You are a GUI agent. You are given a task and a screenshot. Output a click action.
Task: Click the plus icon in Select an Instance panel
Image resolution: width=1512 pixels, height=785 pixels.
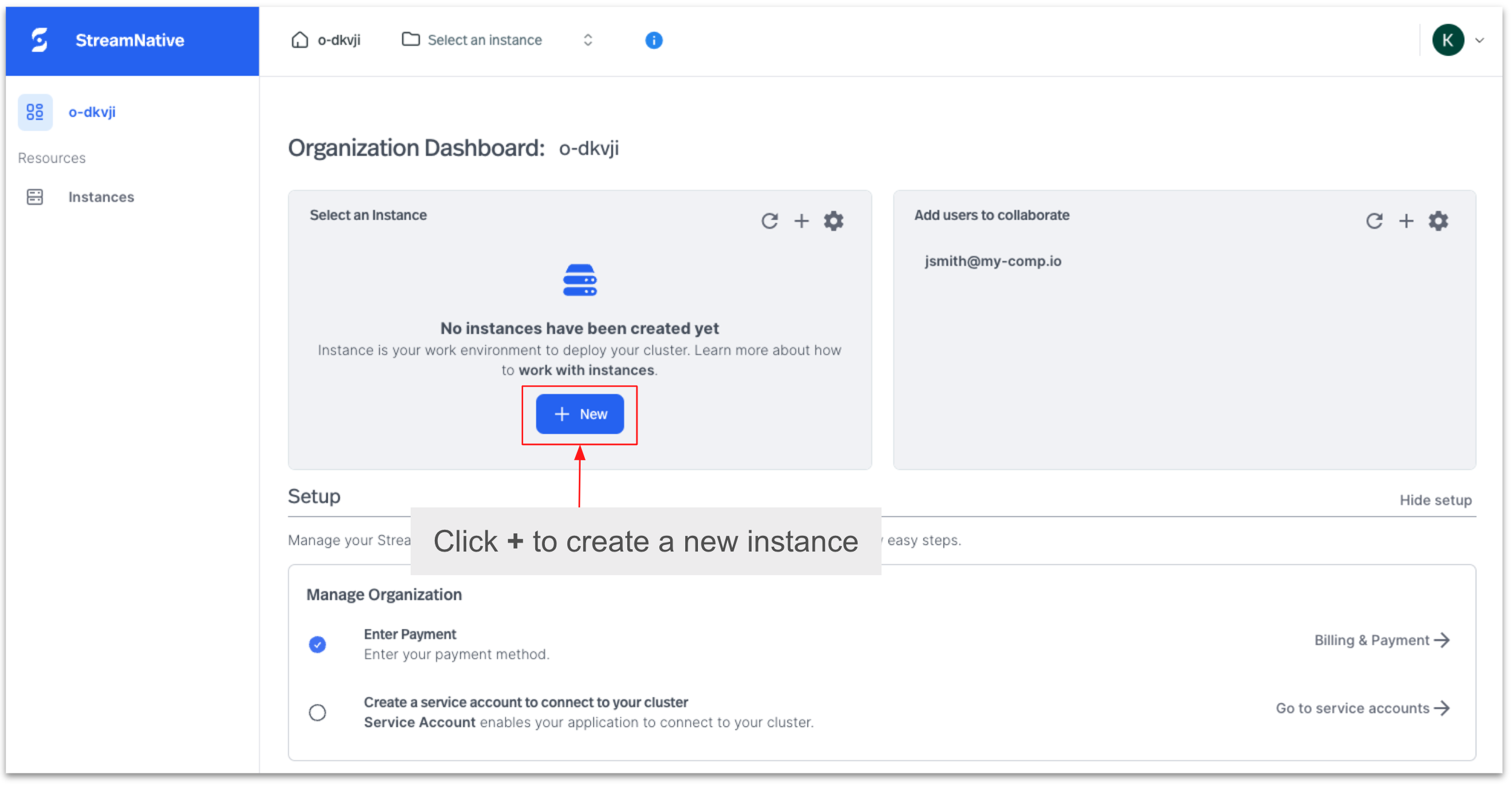tap(801, 221)
